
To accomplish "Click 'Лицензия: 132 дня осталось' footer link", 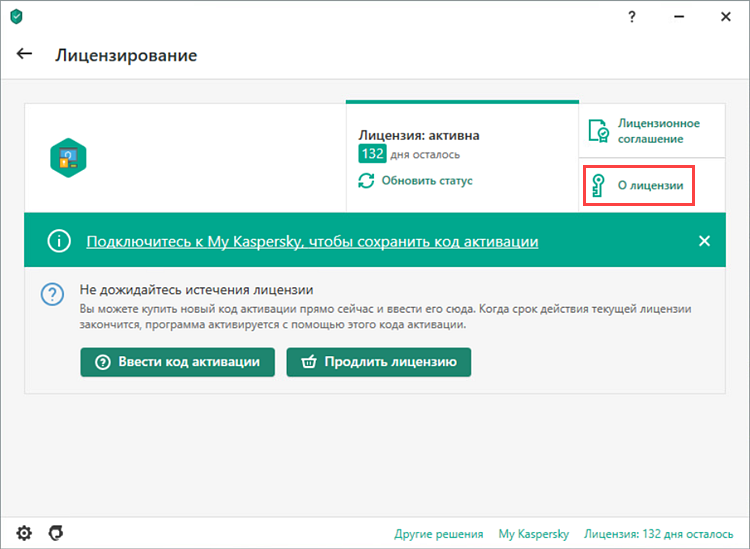I will pos(658,534).
